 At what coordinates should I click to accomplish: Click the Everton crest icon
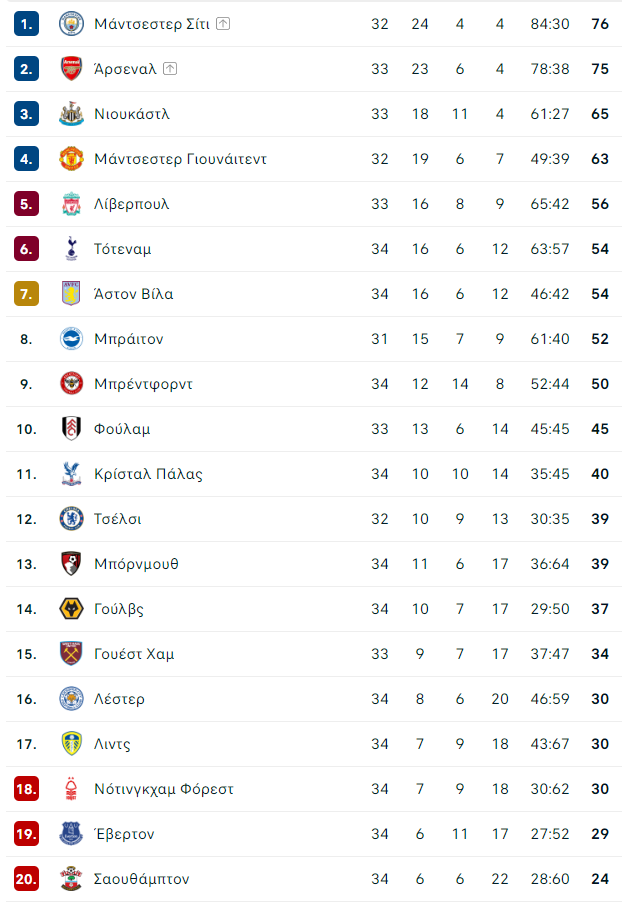71,834
